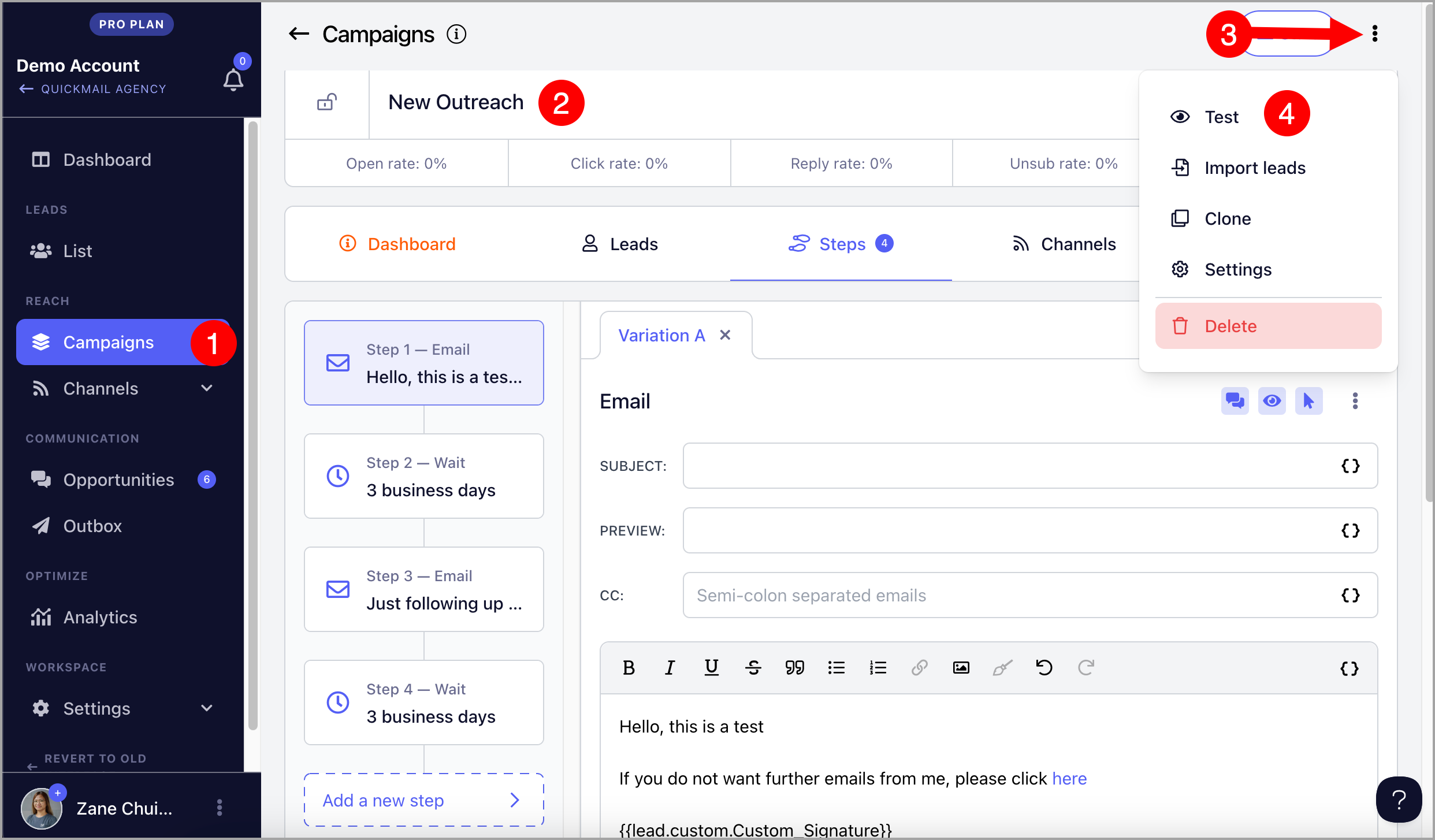1435x840 pixels.
Task: Open Dashboard in the sidebar
Action: click(124, 159)
